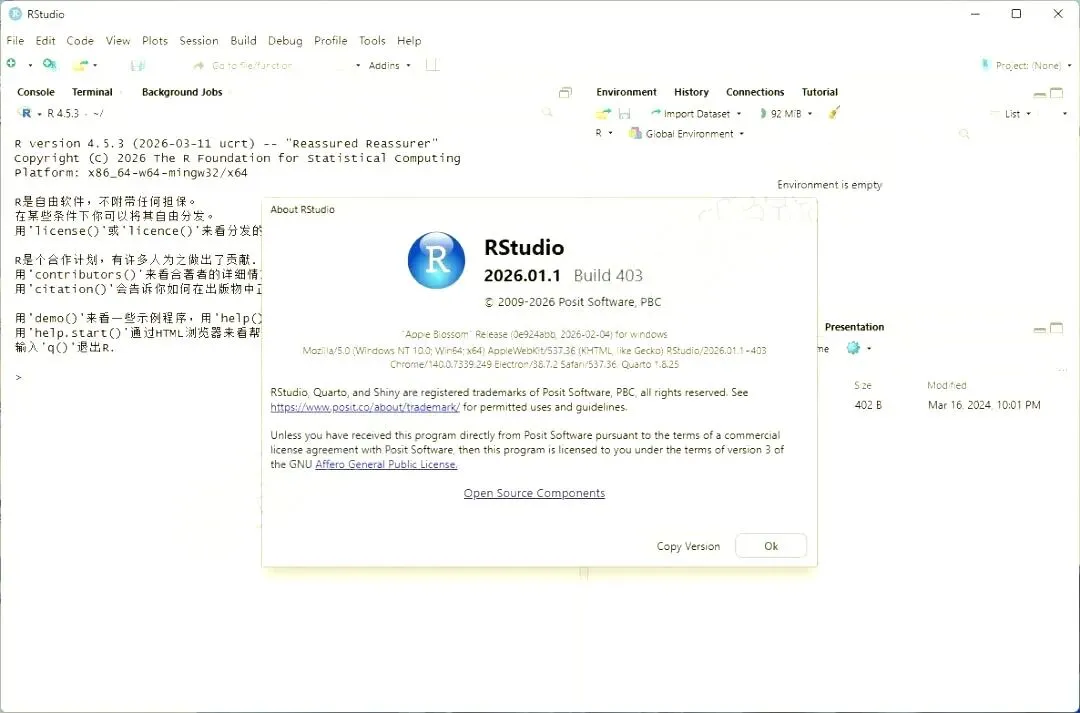Screen dimensions: 1080x713
Task: Sort files by the Size column
Action: [x=863, y=385]
